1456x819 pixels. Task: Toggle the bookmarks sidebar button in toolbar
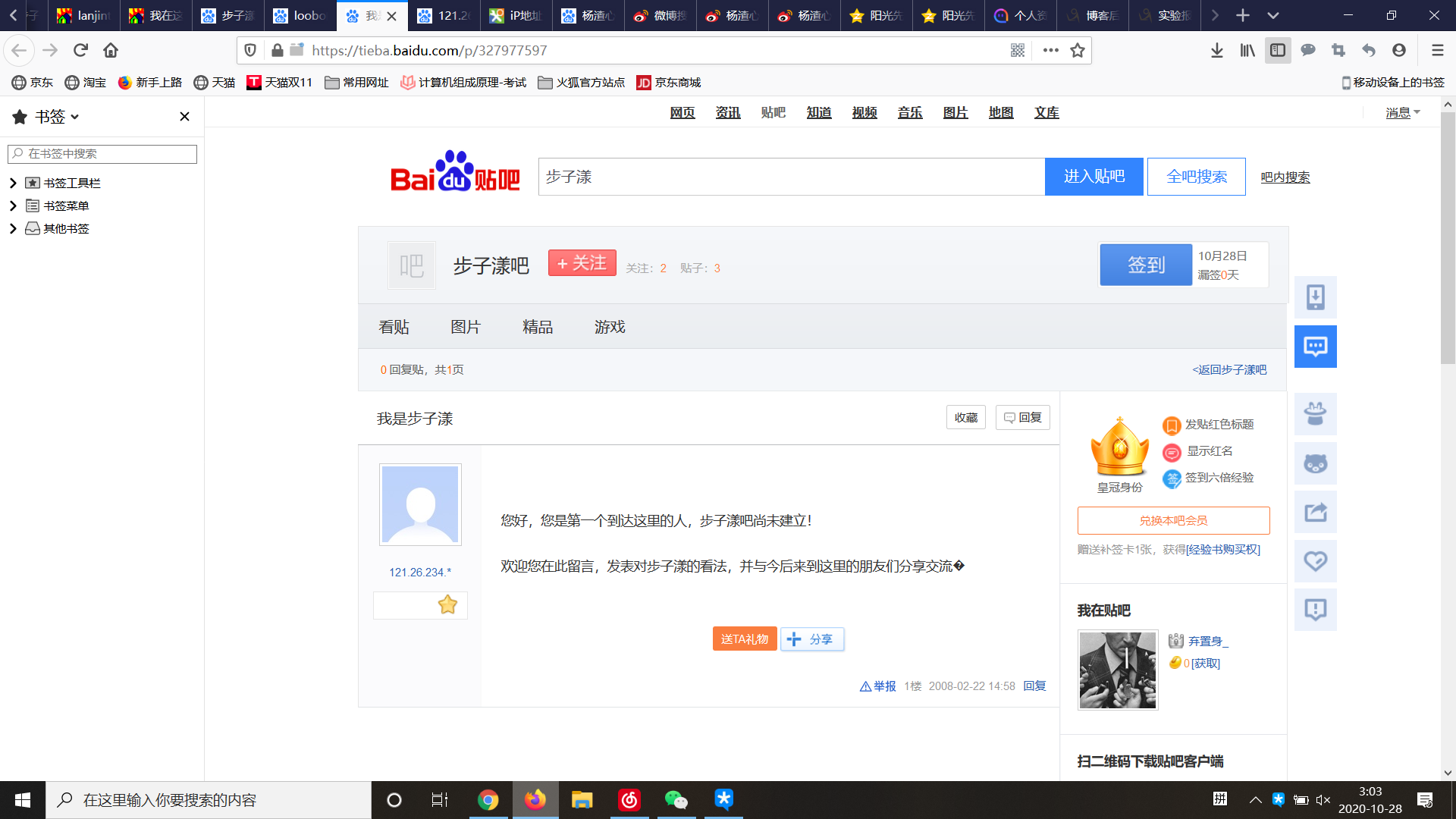(x=1278, y=50)
